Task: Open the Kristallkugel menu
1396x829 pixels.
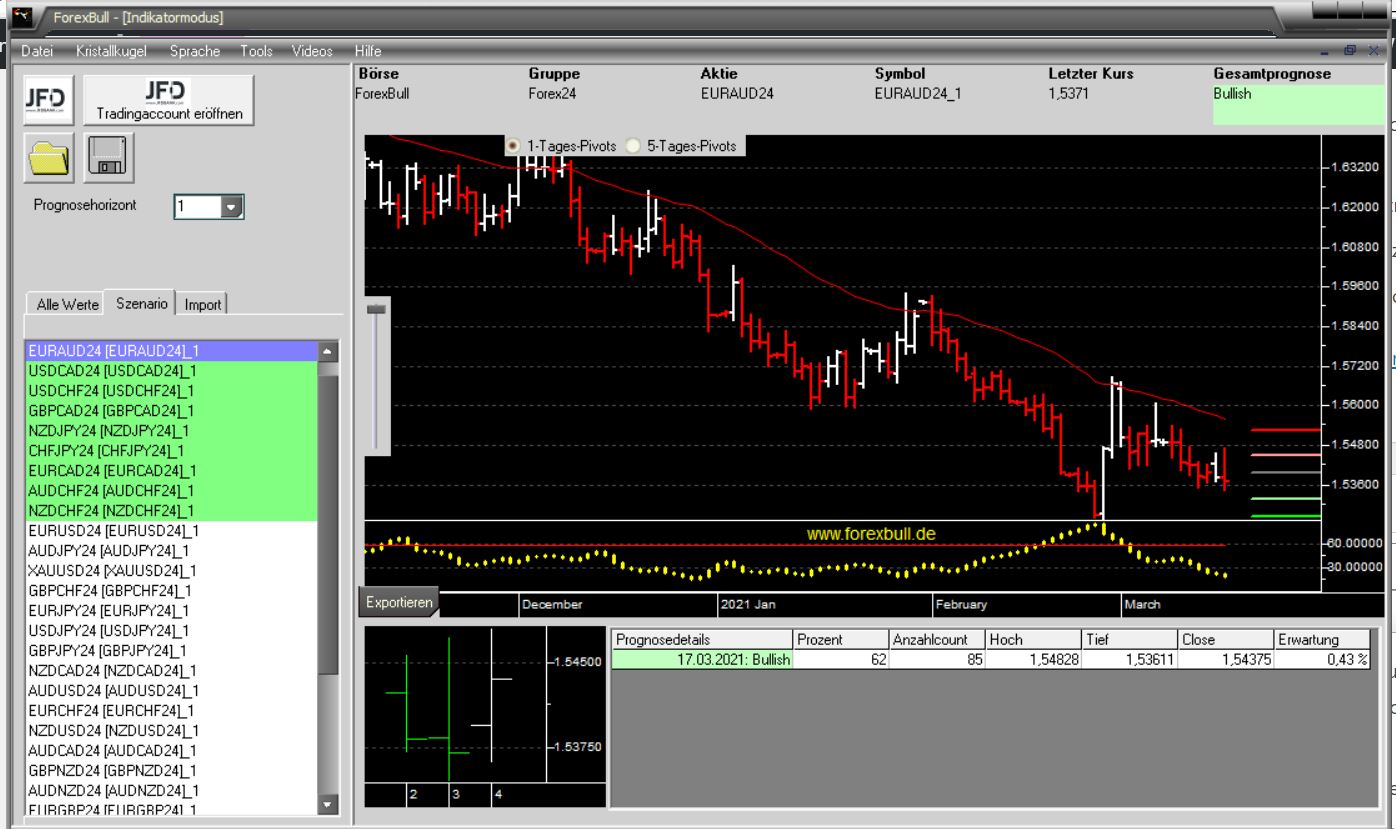Action: pyautogui.click(x=112, y=51)
